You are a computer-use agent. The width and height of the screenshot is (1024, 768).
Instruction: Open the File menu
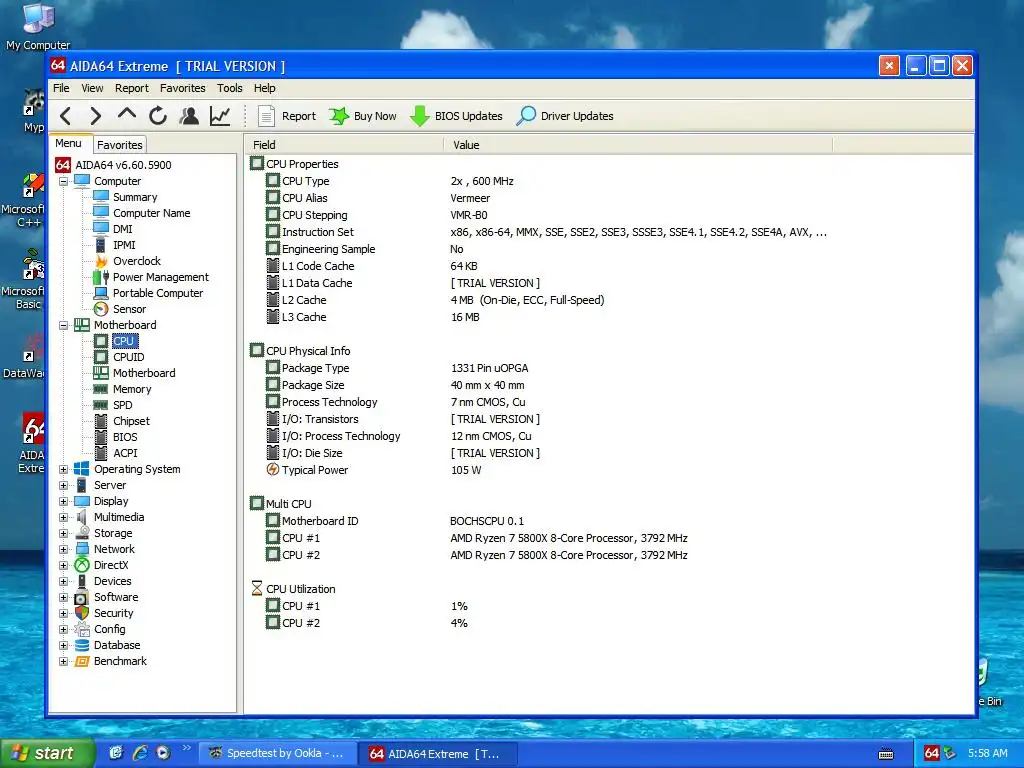[61, 88]
